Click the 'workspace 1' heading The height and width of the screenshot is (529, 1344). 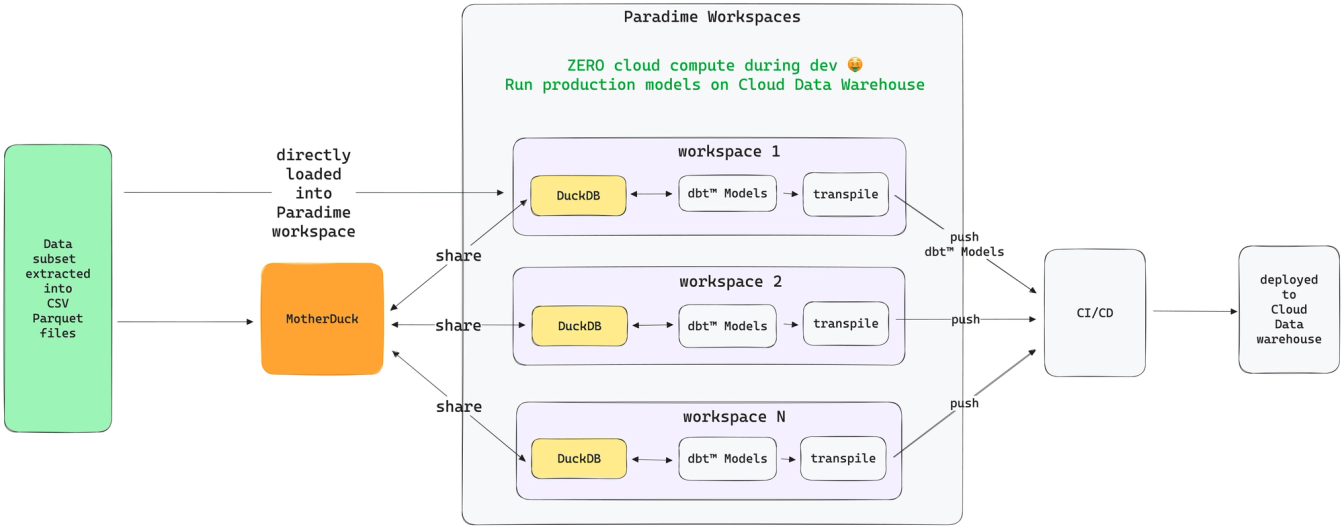coord(729,152)
